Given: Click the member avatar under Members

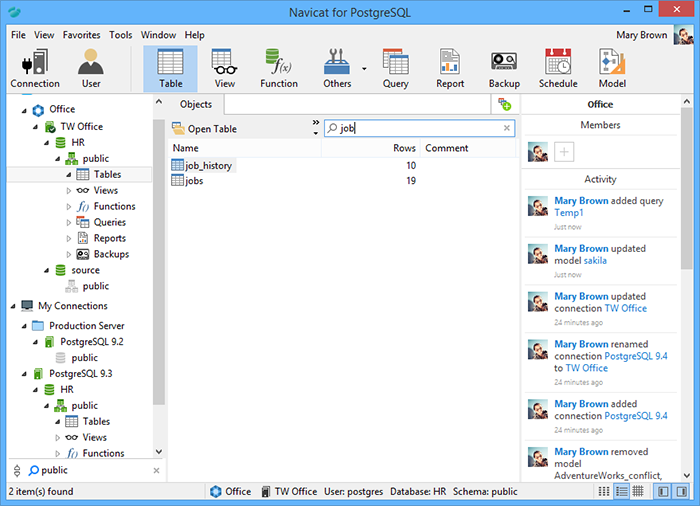Looking at the screenshot, I should (x=538, y=152).
